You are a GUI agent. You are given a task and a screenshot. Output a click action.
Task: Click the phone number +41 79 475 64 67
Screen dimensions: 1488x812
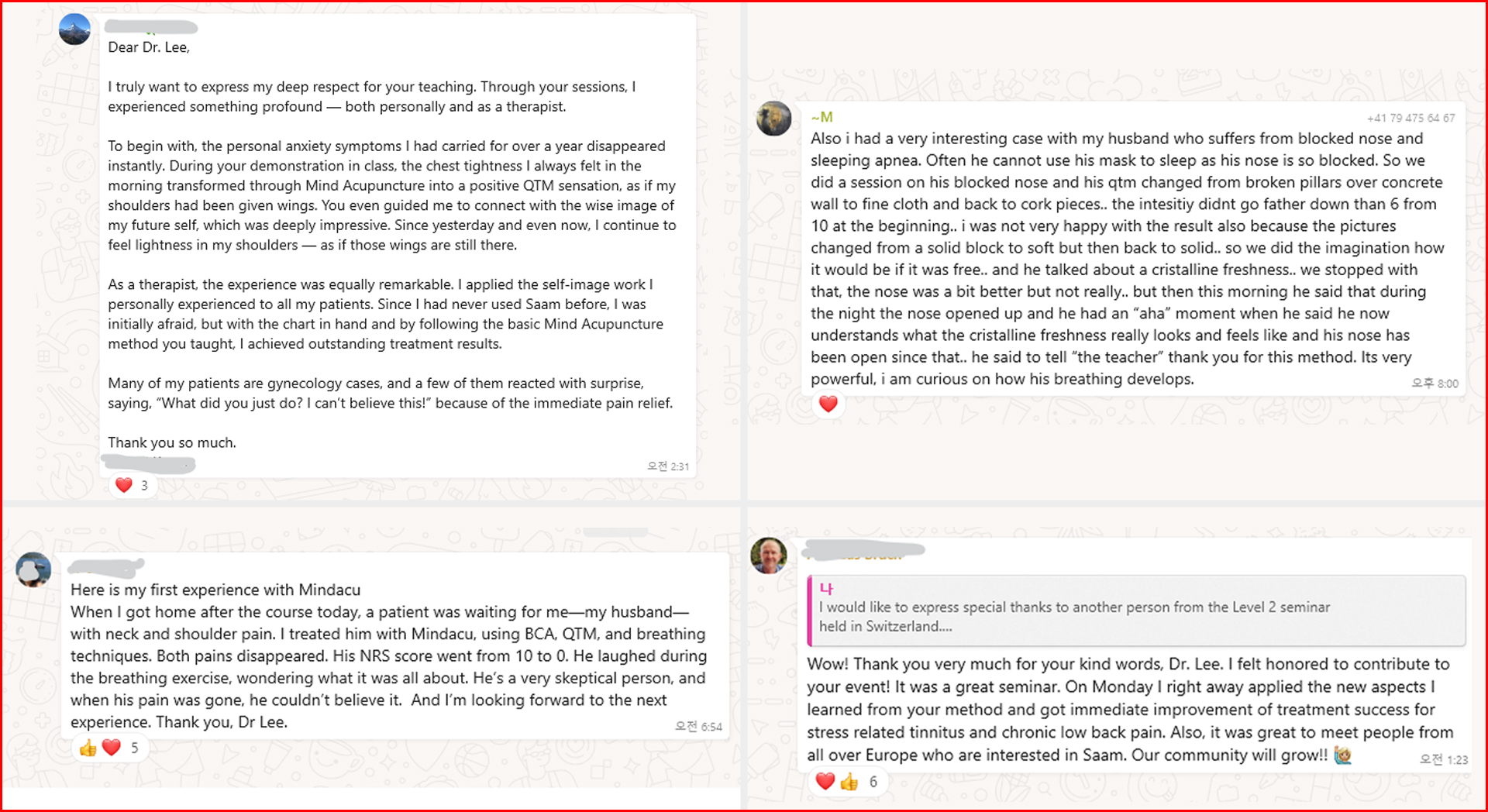(x=1410, y=118)
